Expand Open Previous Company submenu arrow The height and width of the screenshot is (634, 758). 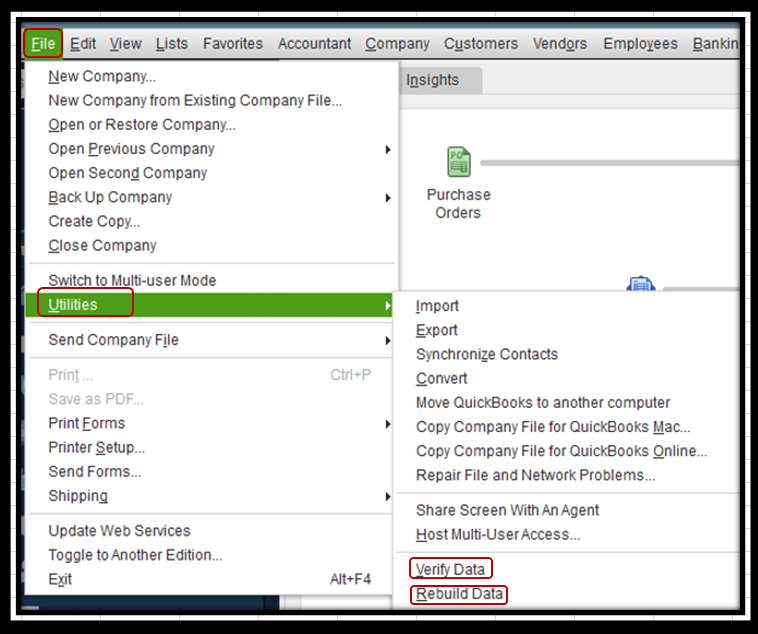point(388,149)
